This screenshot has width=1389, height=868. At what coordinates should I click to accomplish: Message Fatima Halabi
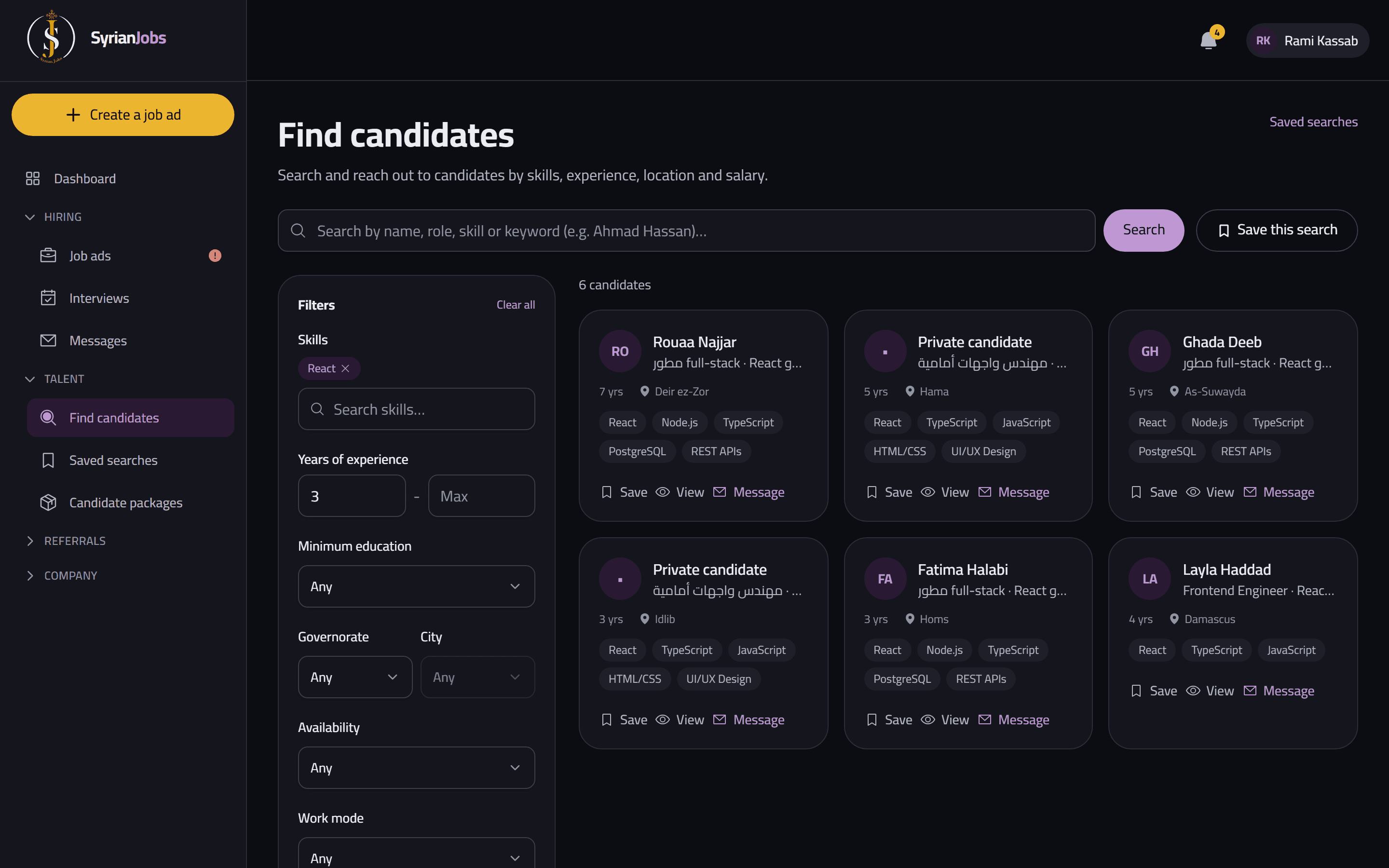1014,719
